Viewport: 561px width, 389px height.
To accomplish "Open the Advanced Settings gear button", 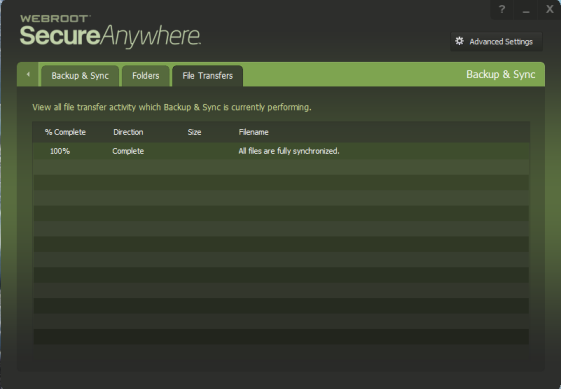I will click(x=496, y=42).
